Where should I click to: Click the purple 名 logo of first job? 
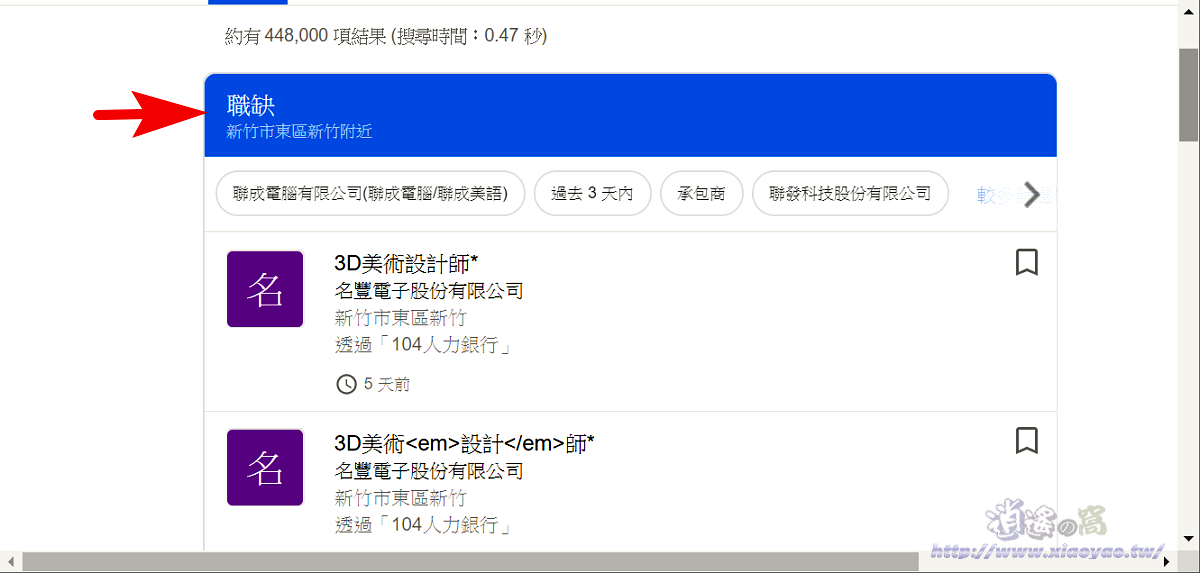tap(265, 289)
